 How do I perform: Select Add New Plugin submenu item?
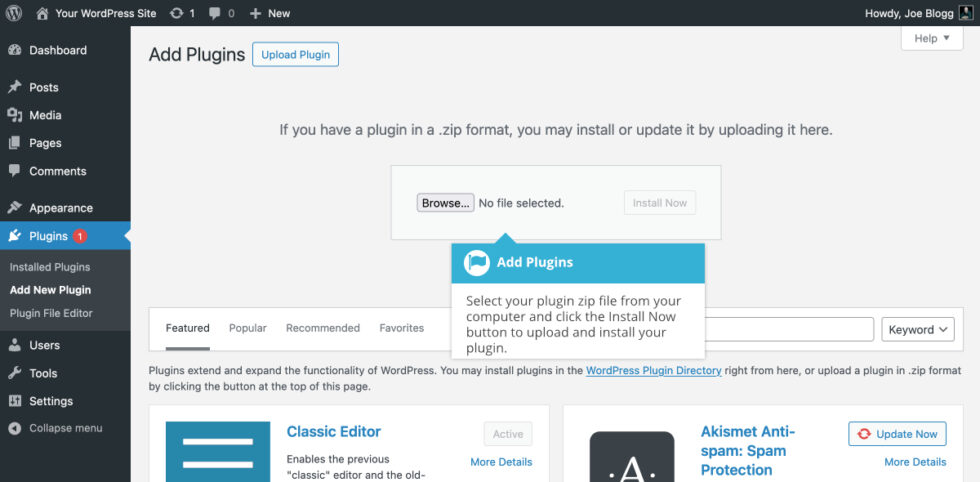coord(50,290)
